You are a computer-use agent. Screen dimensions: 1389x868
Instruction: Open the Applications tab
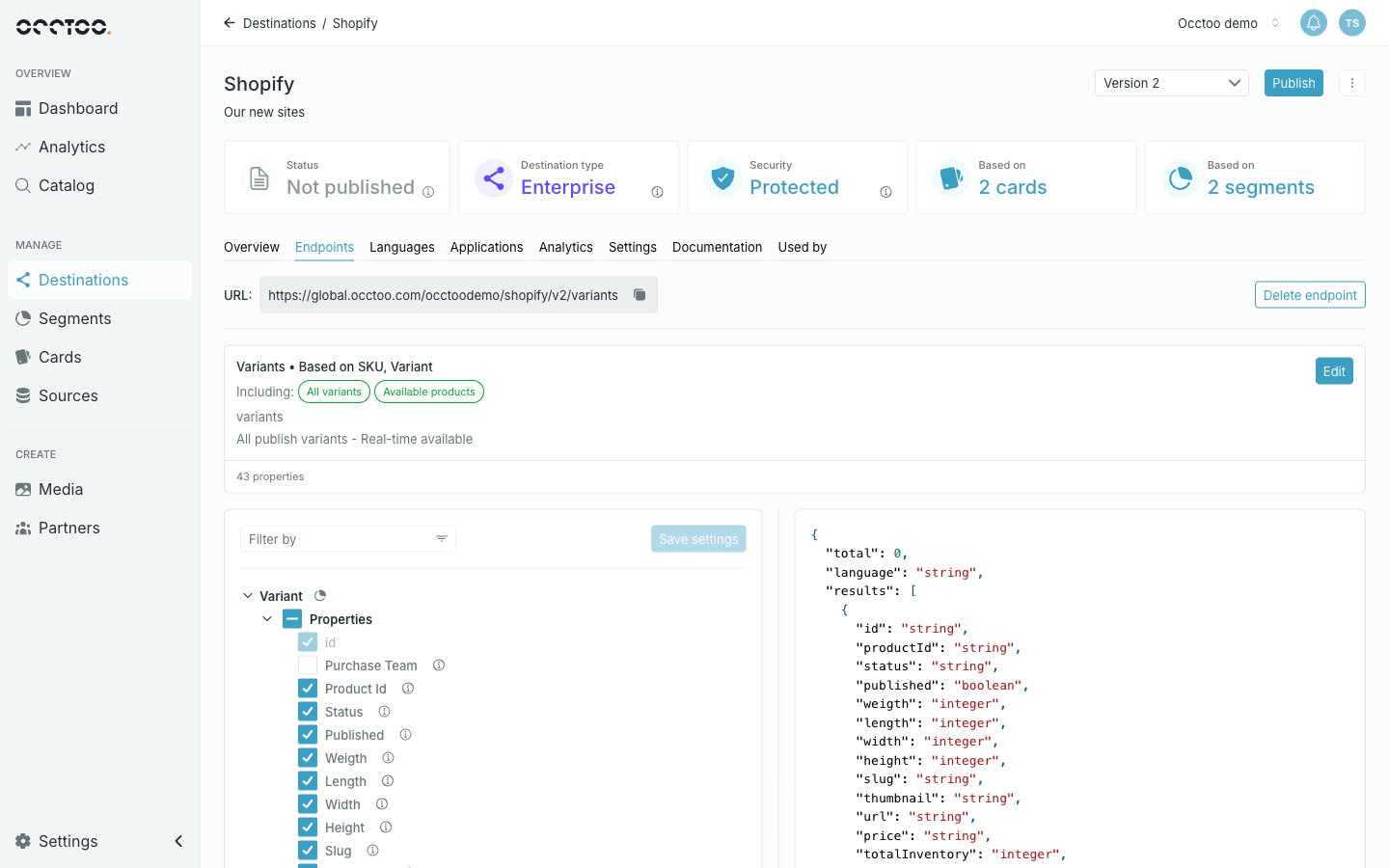pyautogui.click(x=487, y=248)
